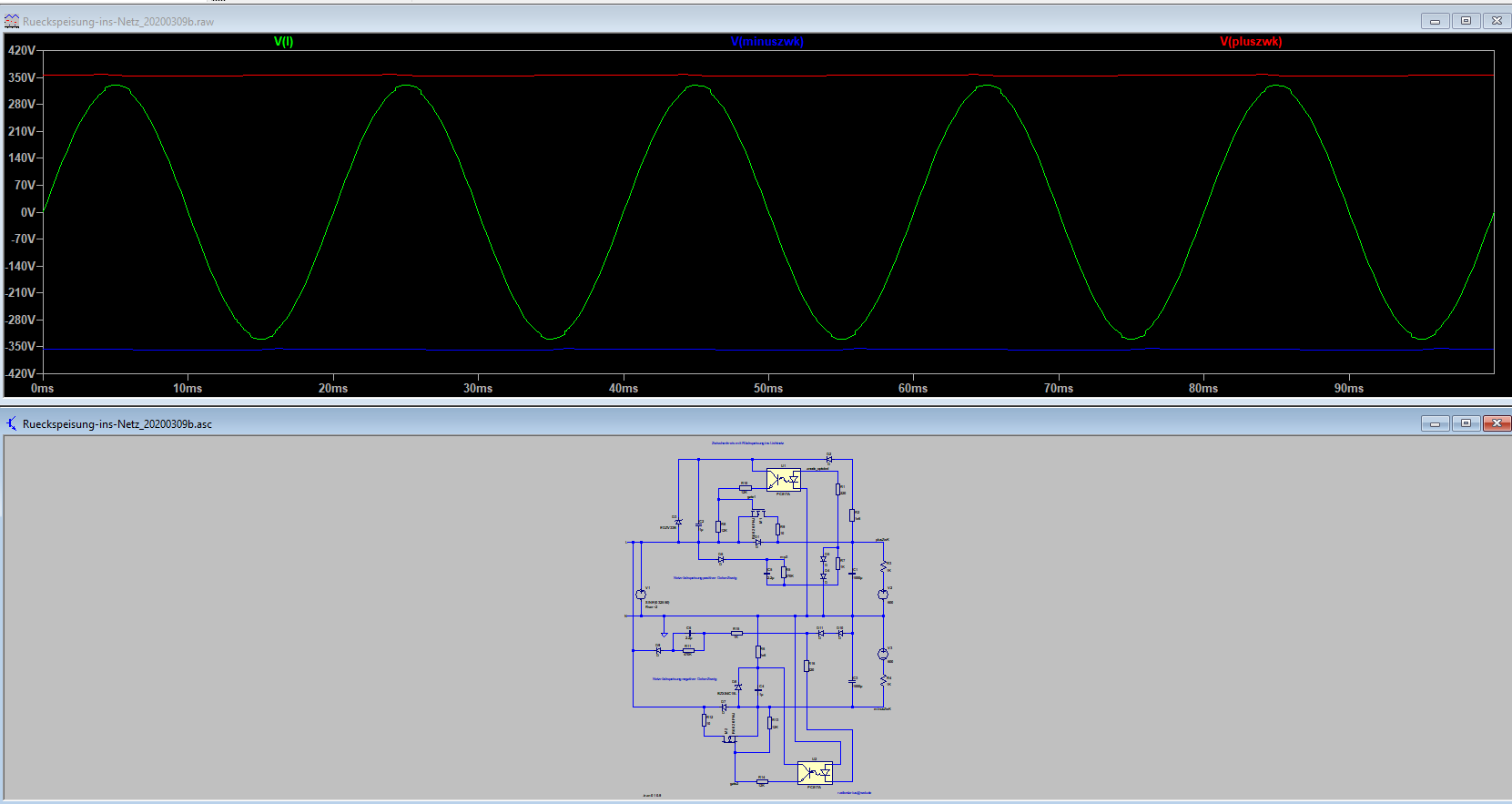1512x804 pixels.
Task: Close the waveform .raw window
Action: point(1497,21)
